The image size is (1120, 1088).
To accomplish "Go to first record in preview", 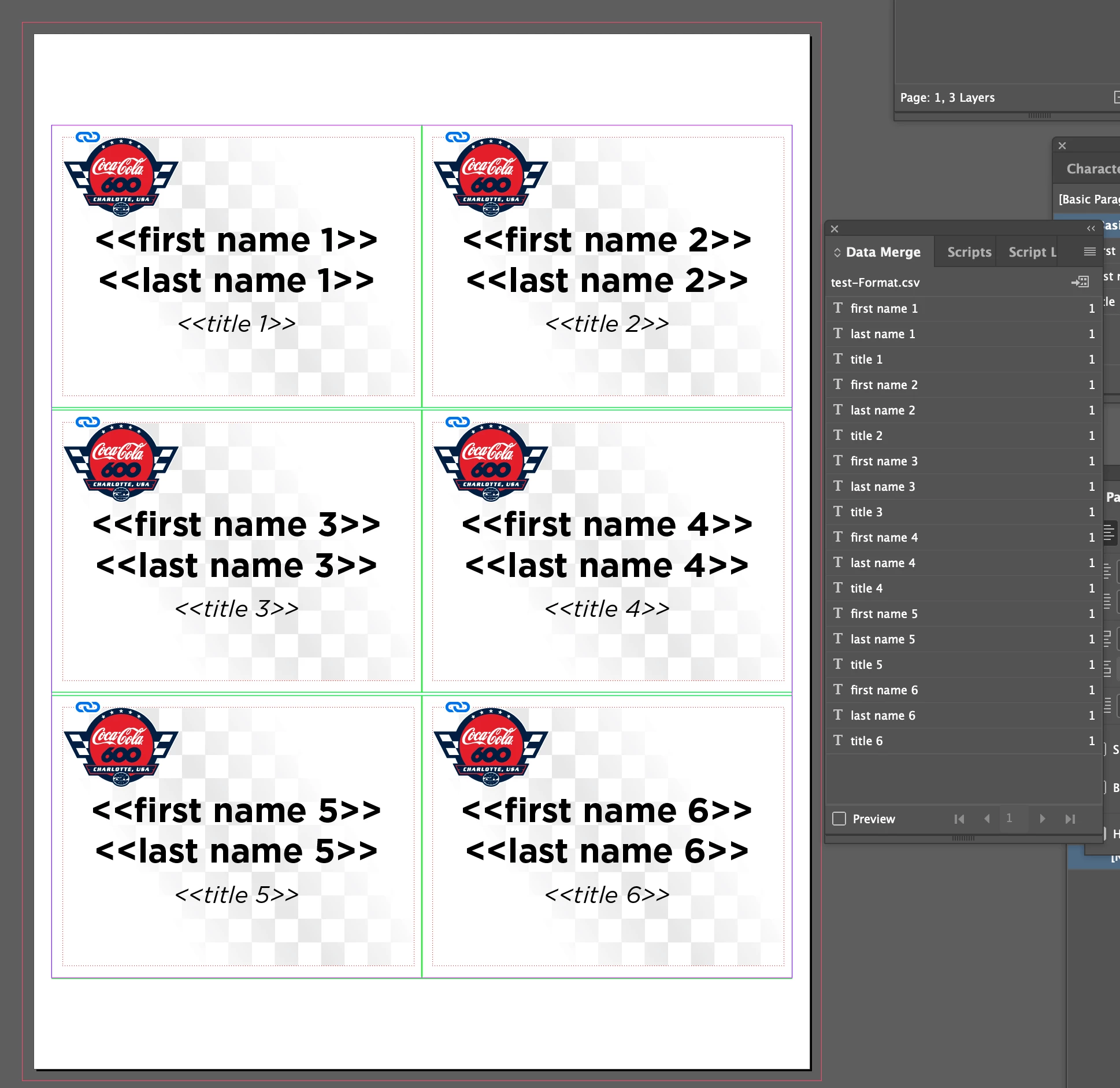I will pyautogui.click(x=959, y=819).
